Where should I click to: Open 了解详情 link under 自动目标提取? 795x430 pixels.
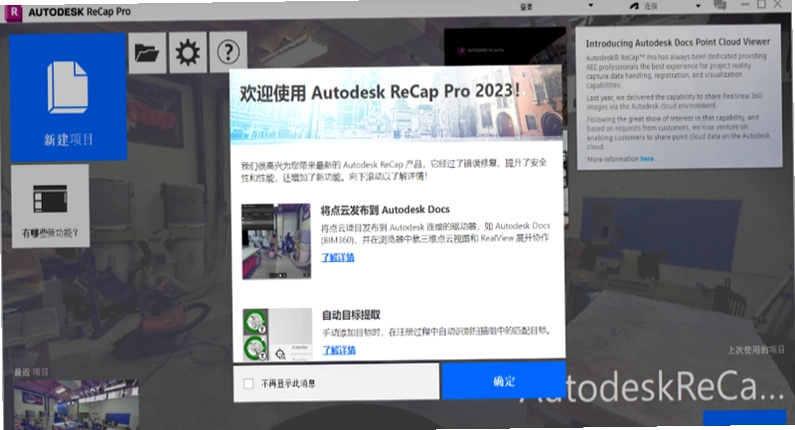click(x=339, y=350)
